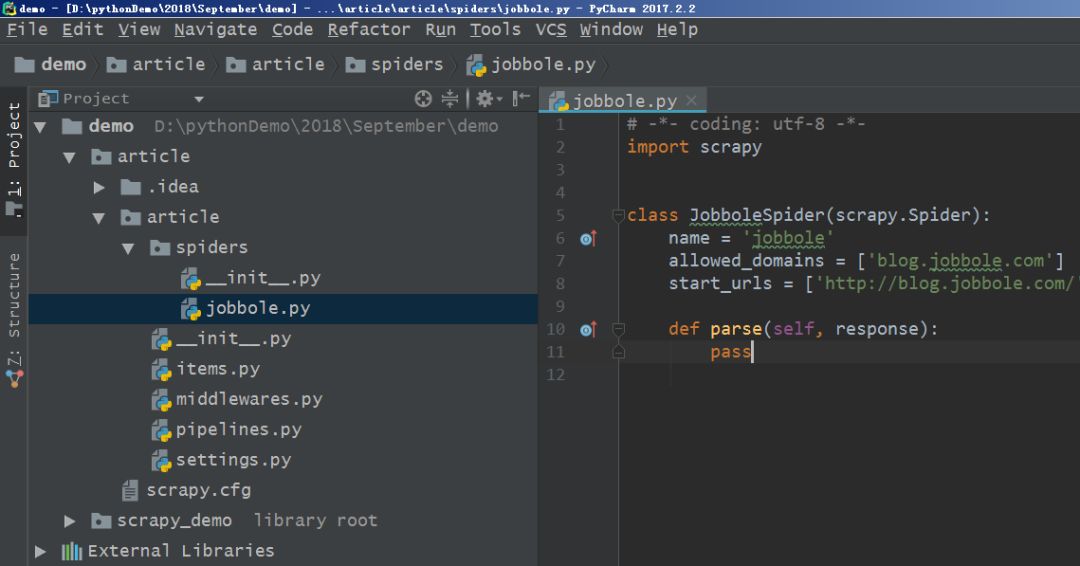This screenshot has width=1080, height=566.
Task: Collapse the spiders folder
Action: click(x=128, y=248)
